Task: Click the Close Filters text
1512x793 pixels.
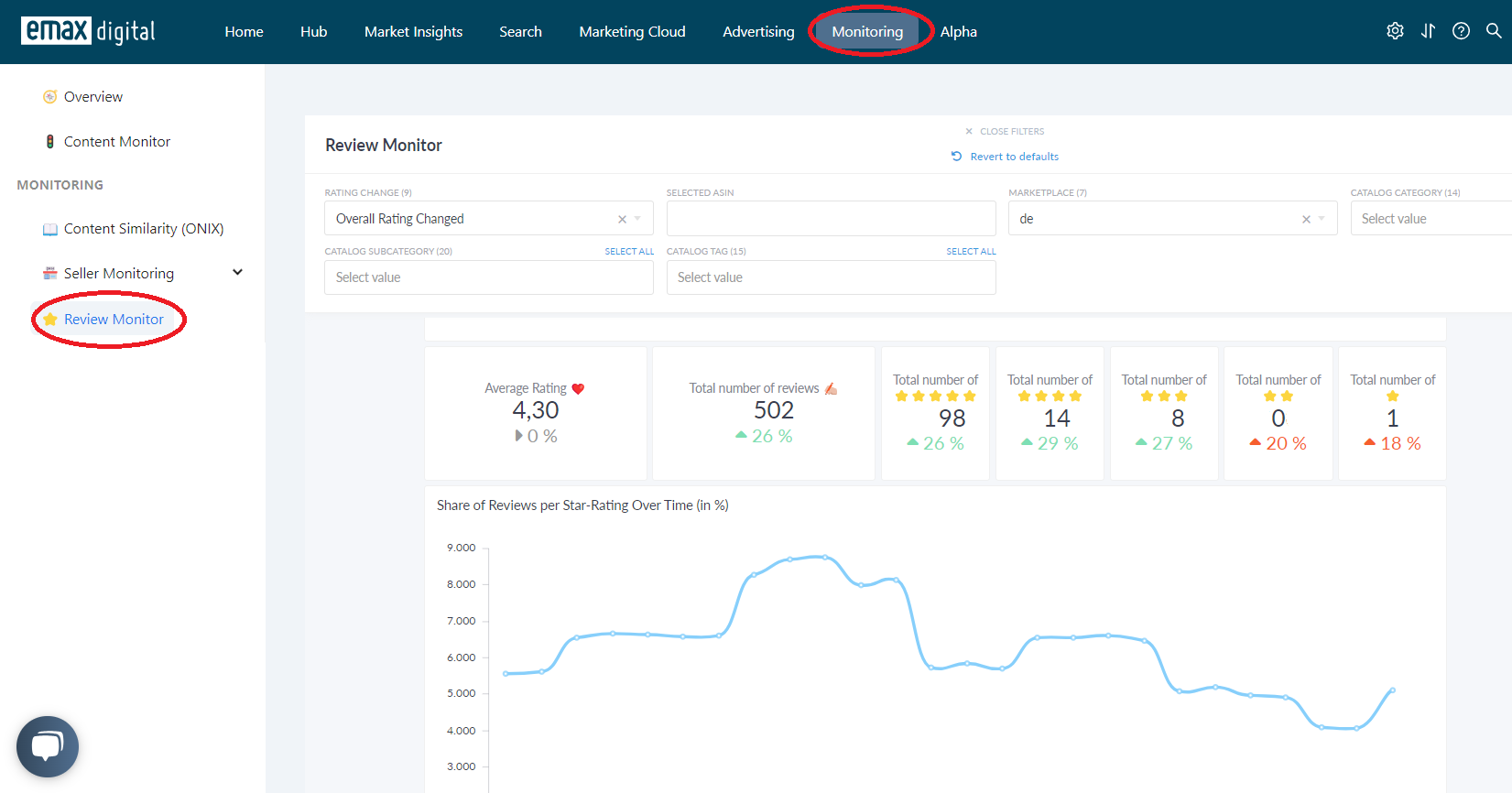Action: tap(1012, 132)
